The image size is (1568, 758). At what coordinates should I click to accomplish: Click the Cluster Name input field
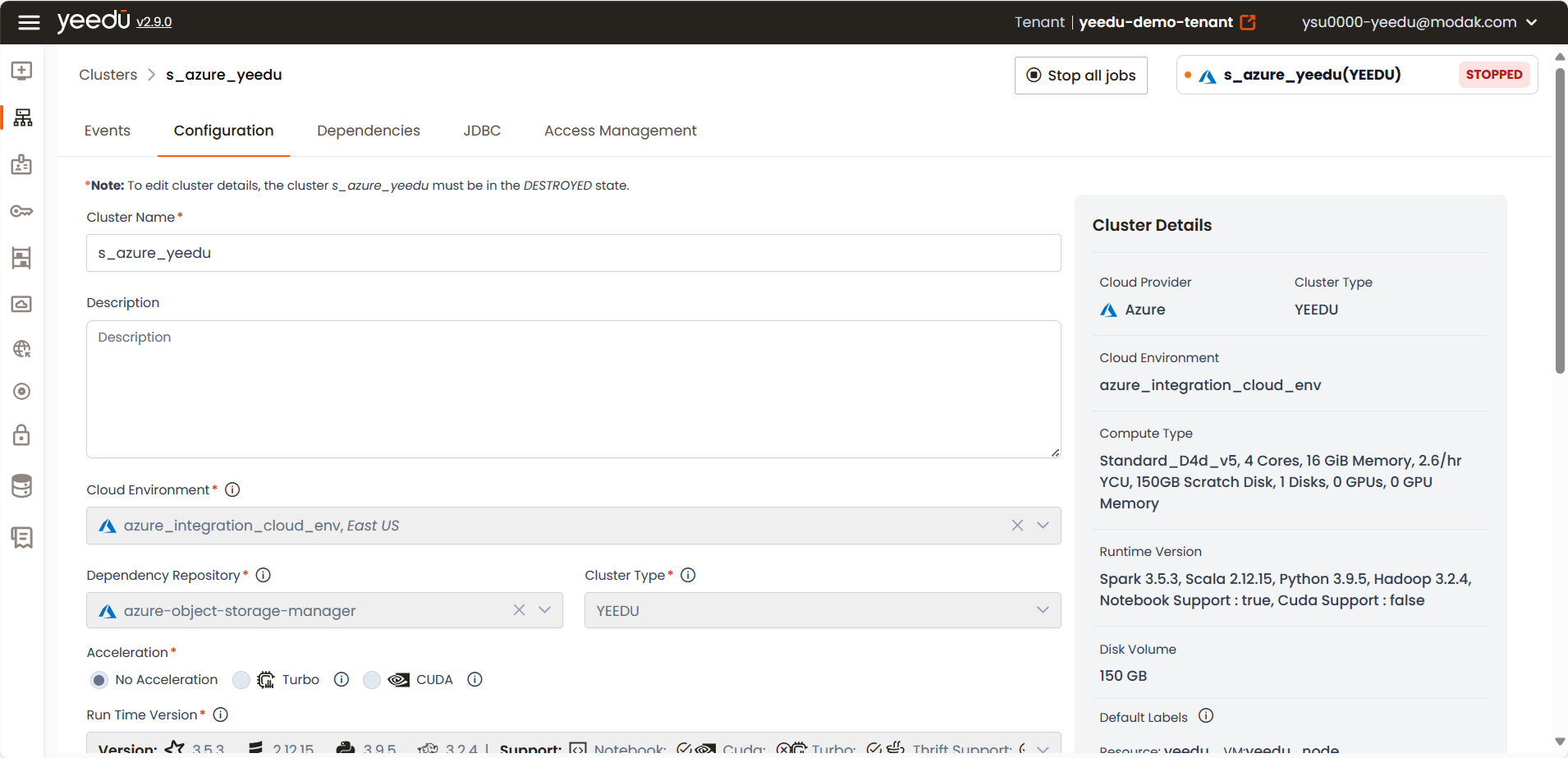tap(574, 253)
